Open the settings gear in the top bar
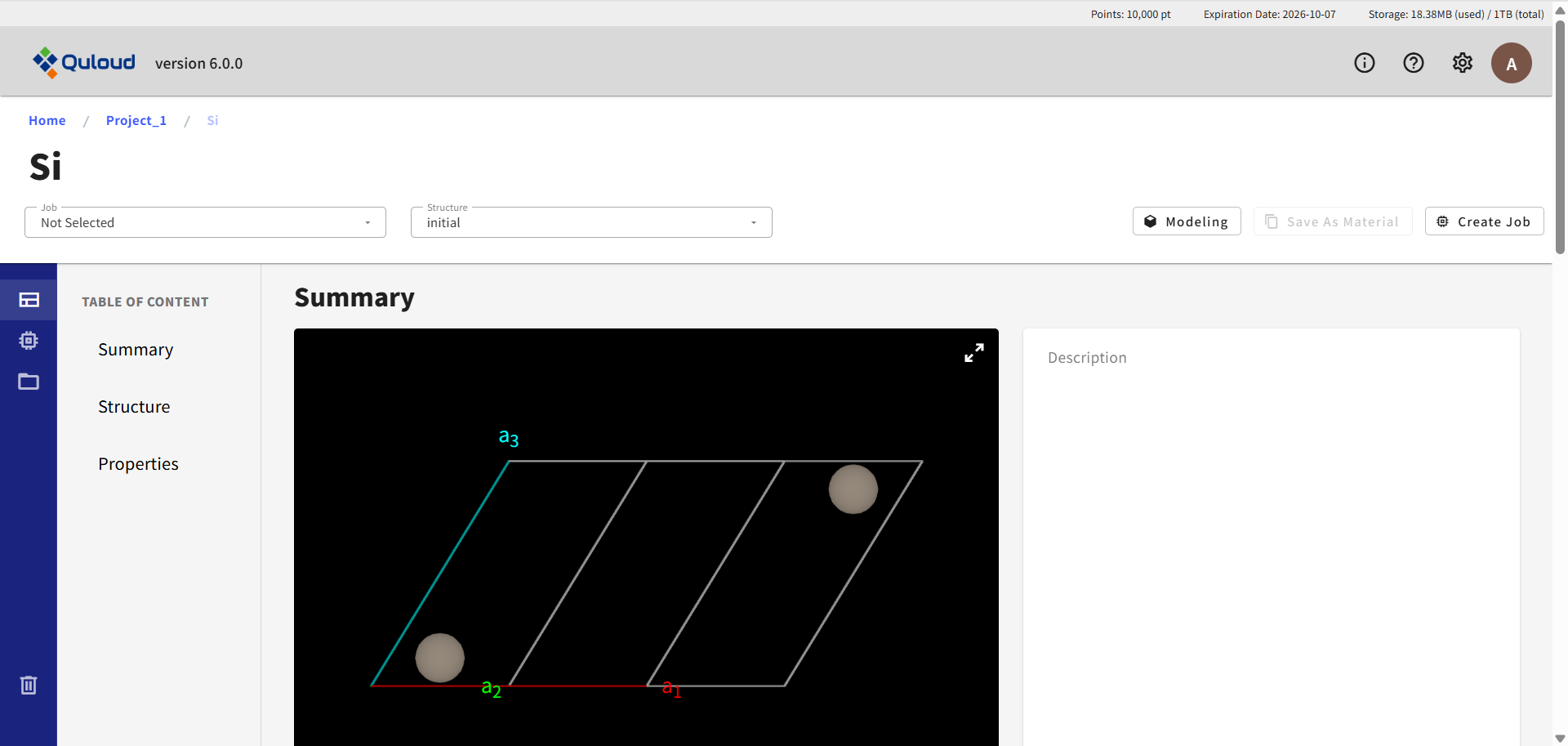Viewport: 1568px width, 746px height. pos(1463,62)
